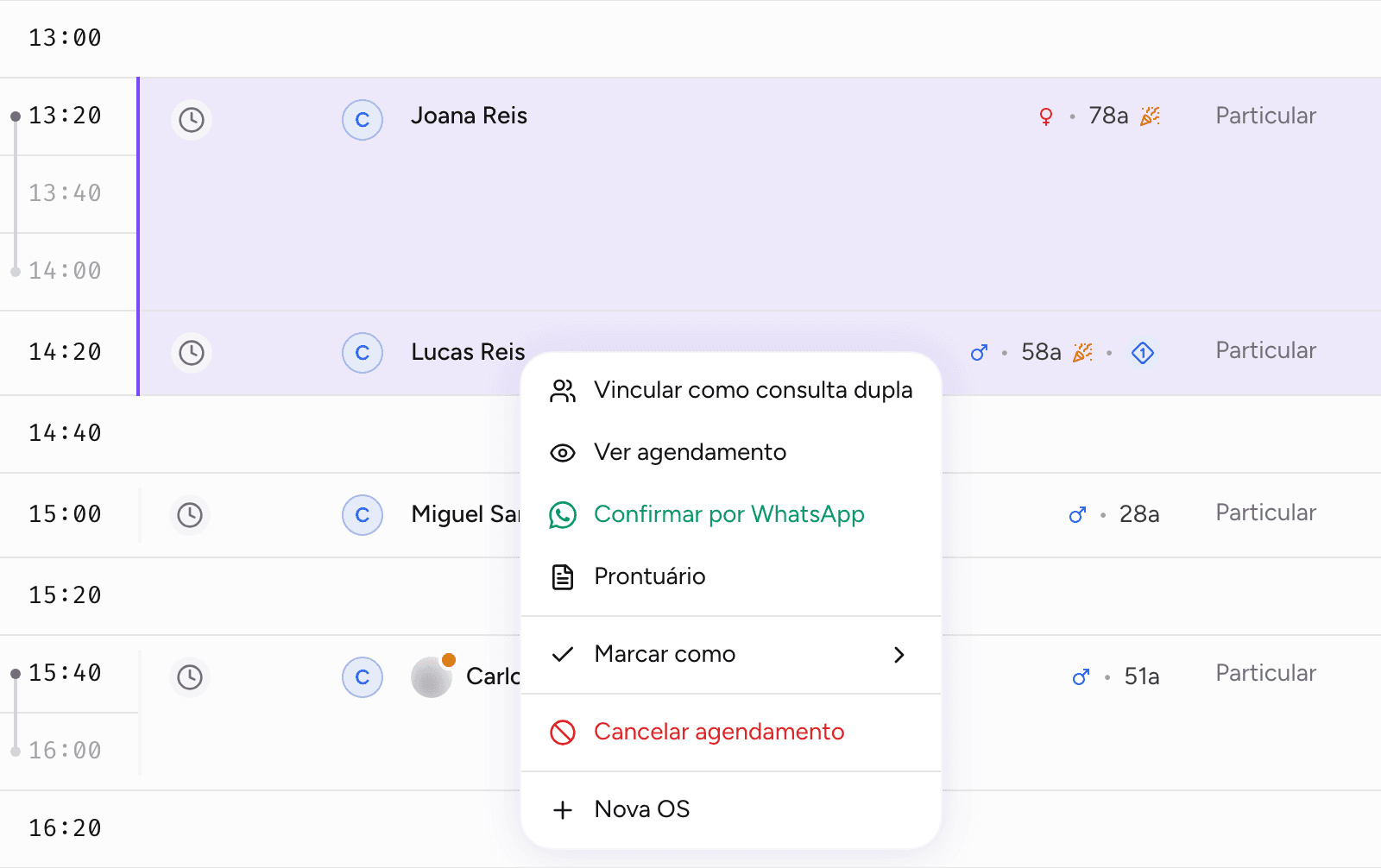Click the male gender icon for Lucas Reis
The height and width of the screenshot is (868, 1381).
click(x=979, y=353)
